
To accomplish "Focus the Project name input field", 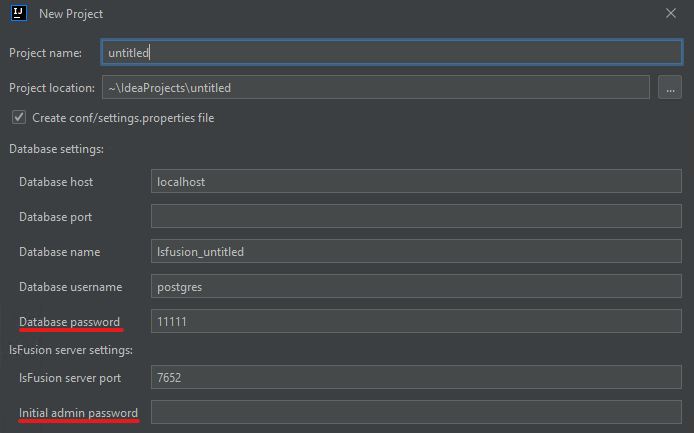I will click(391, 53).
